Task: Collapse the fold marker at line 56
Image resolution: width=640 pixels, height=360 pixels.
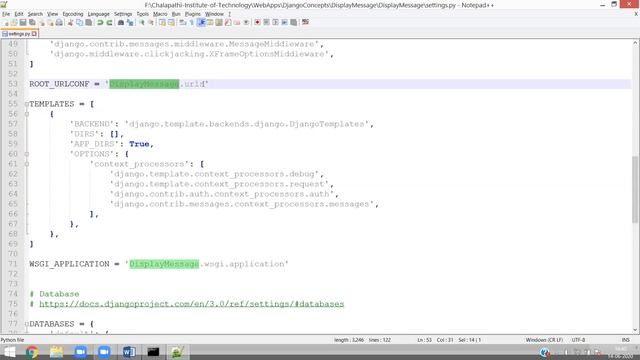Action: click(27, 114)
